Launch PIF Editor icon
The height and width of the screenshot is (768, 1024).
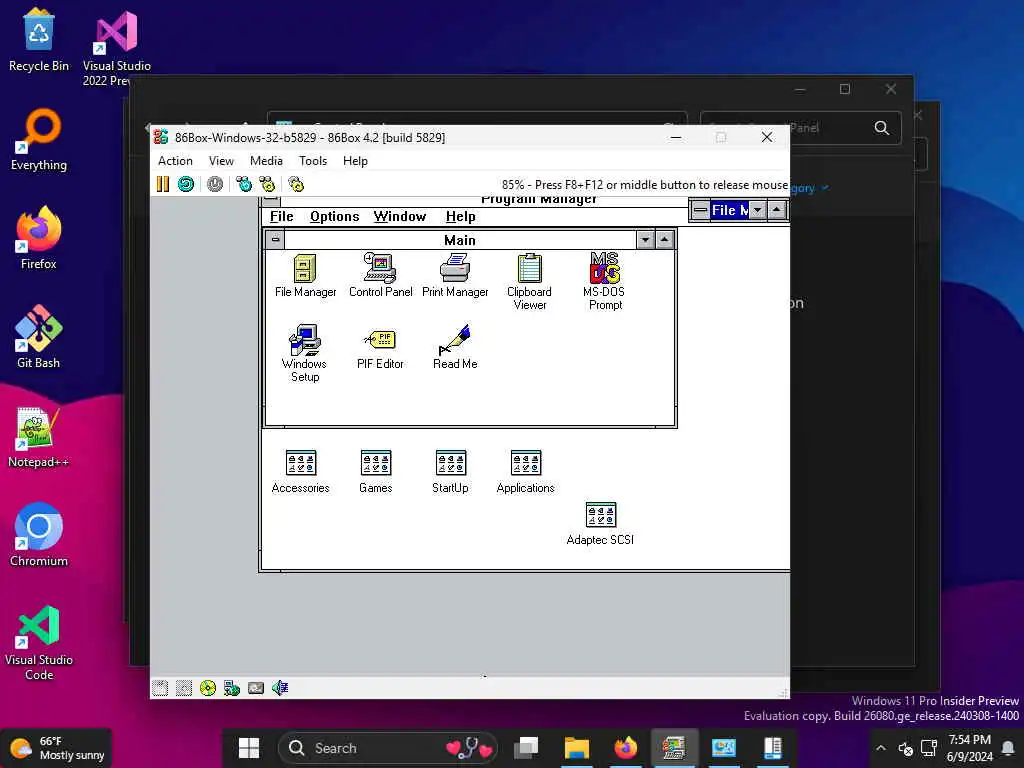point(380,347)
